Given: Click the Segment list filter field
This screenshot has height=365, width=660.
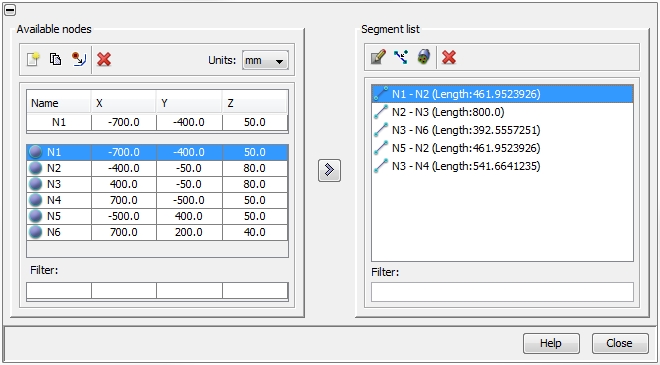Looking at the screenshot, I should pyautogui.click(x=502, y=292).
